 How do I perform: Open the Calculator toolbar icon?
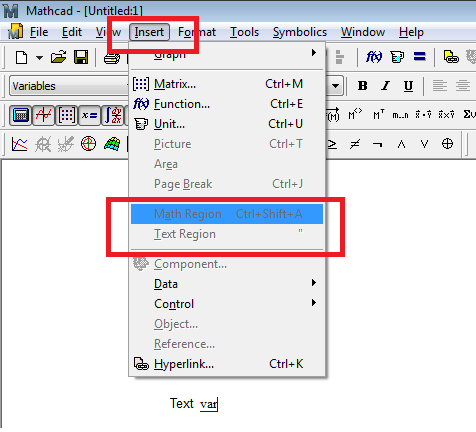21,115
